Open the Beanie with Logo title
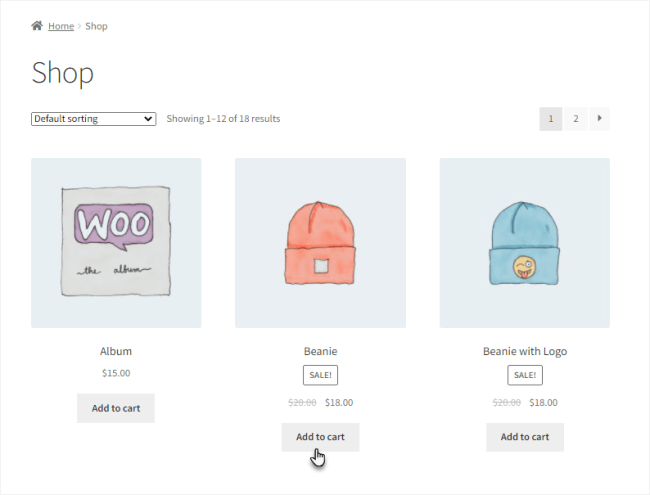Image resolution: width=650 pixels, height=495 pixels. [525, 352]
